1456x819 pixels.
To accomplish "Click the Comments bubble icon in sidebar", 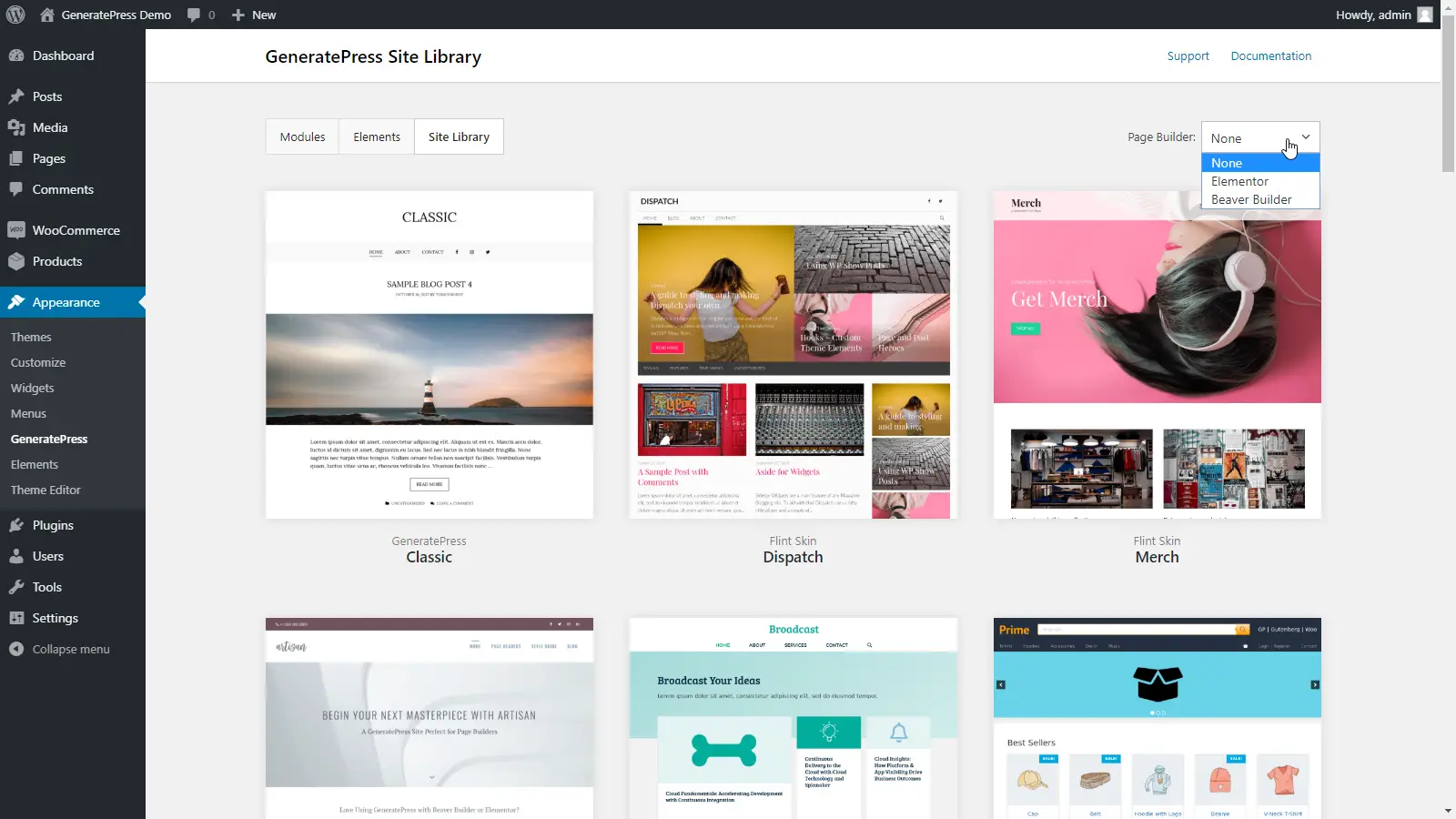I will [16, 189].
